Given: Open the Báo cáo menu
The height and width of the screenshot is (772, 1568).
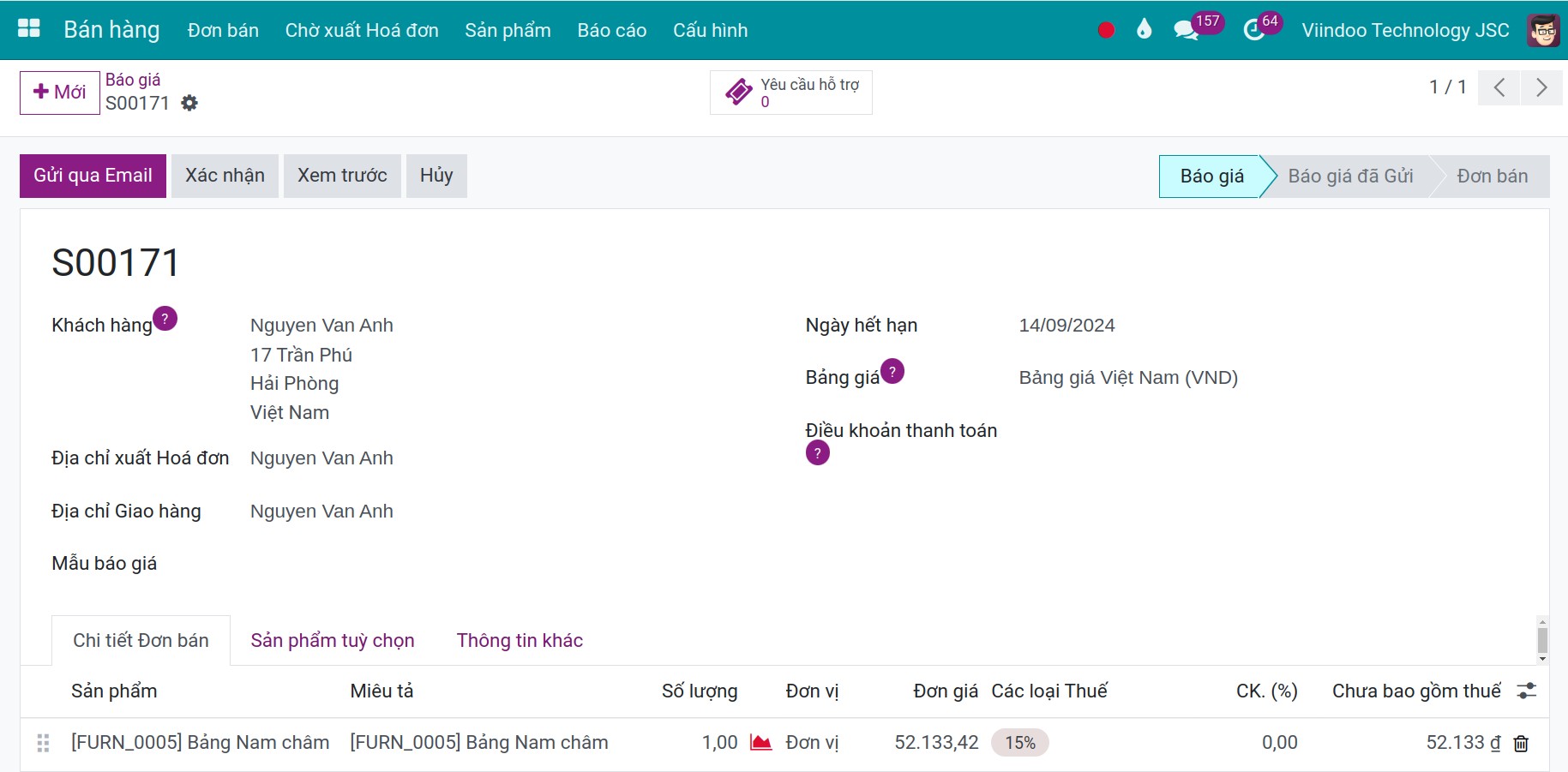Looking at the screenshot, I should pyautogui.click(x=611, y=29).
